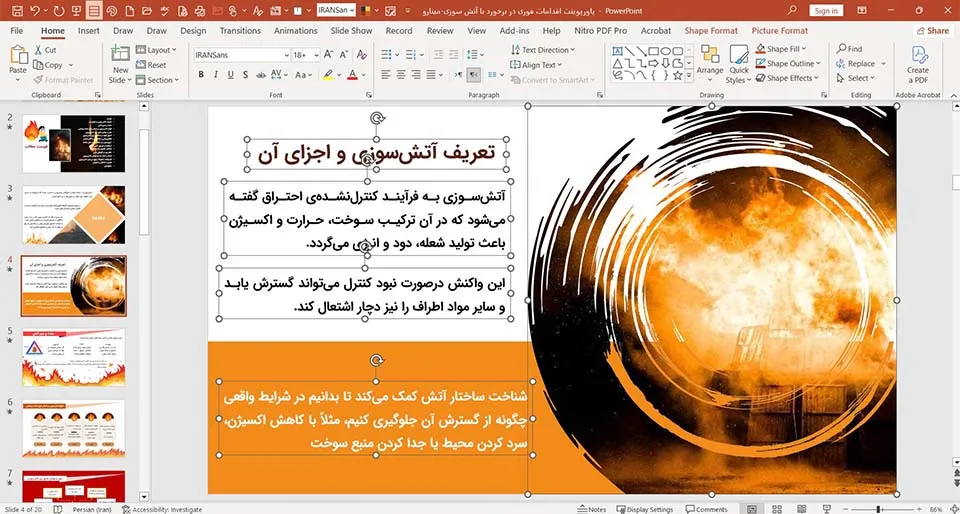Align text left in Paragraph group
960x514 pixels.
click(x=386, y=75)
